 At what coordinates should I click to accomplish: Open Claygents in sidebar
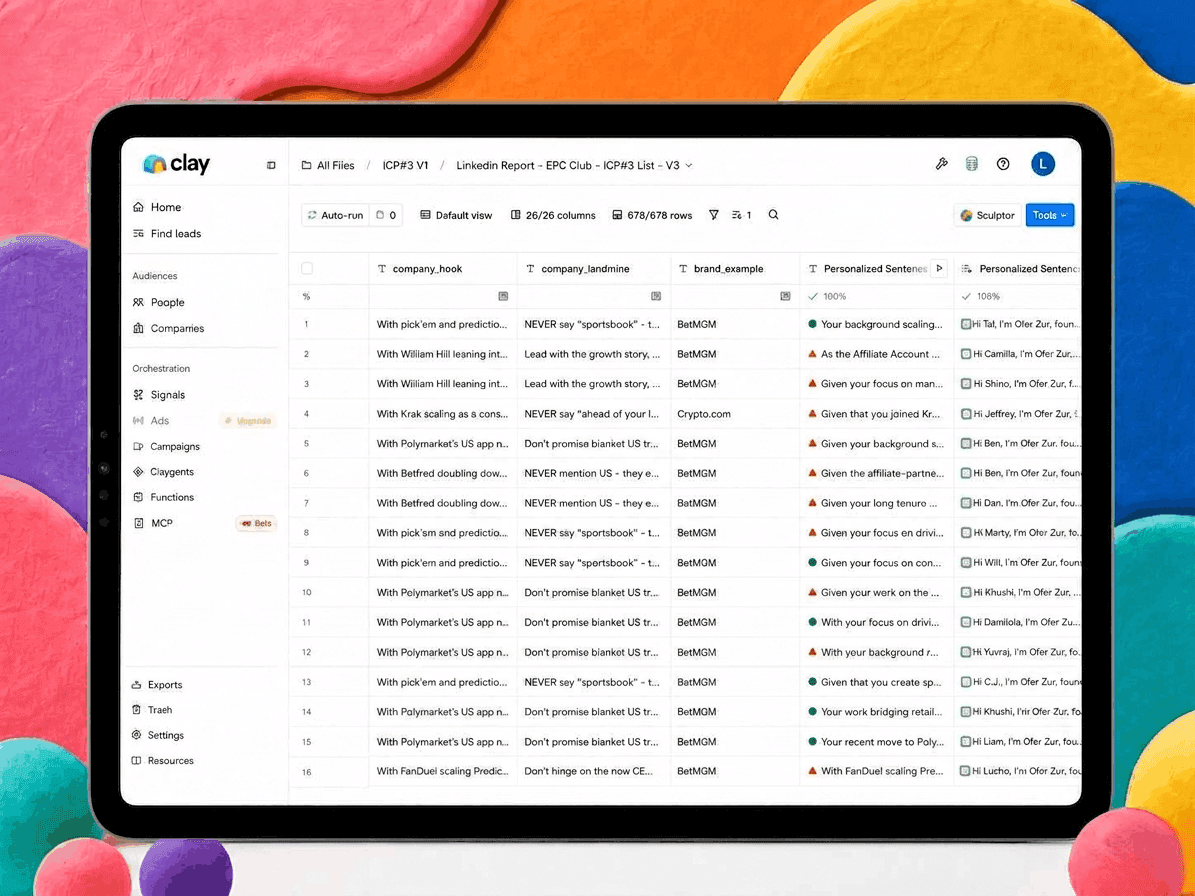tap(163, 472)
